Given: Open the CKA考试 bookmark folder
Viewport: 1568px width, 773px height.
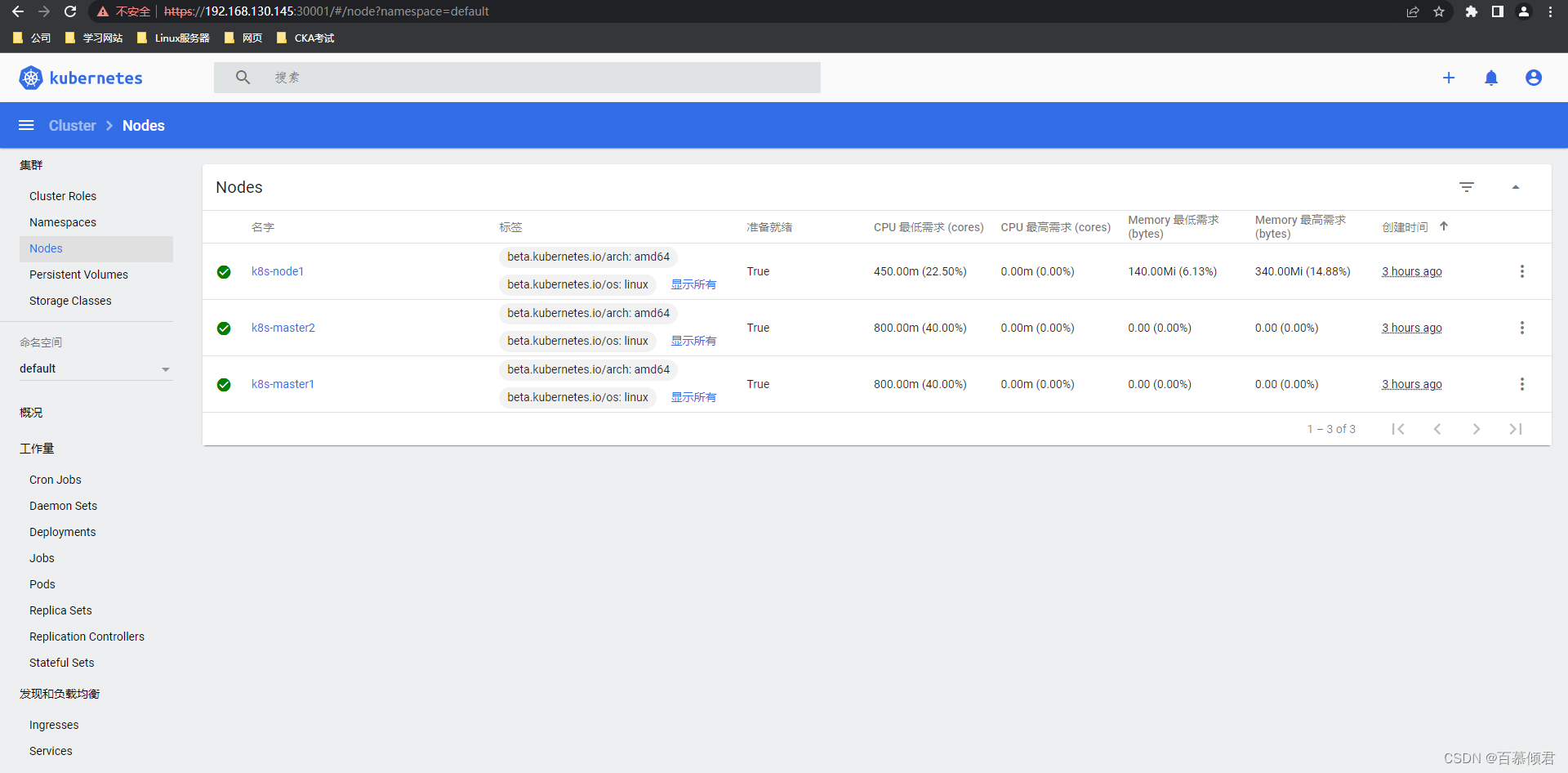Looking at the screenshot, I should (305, 38).
